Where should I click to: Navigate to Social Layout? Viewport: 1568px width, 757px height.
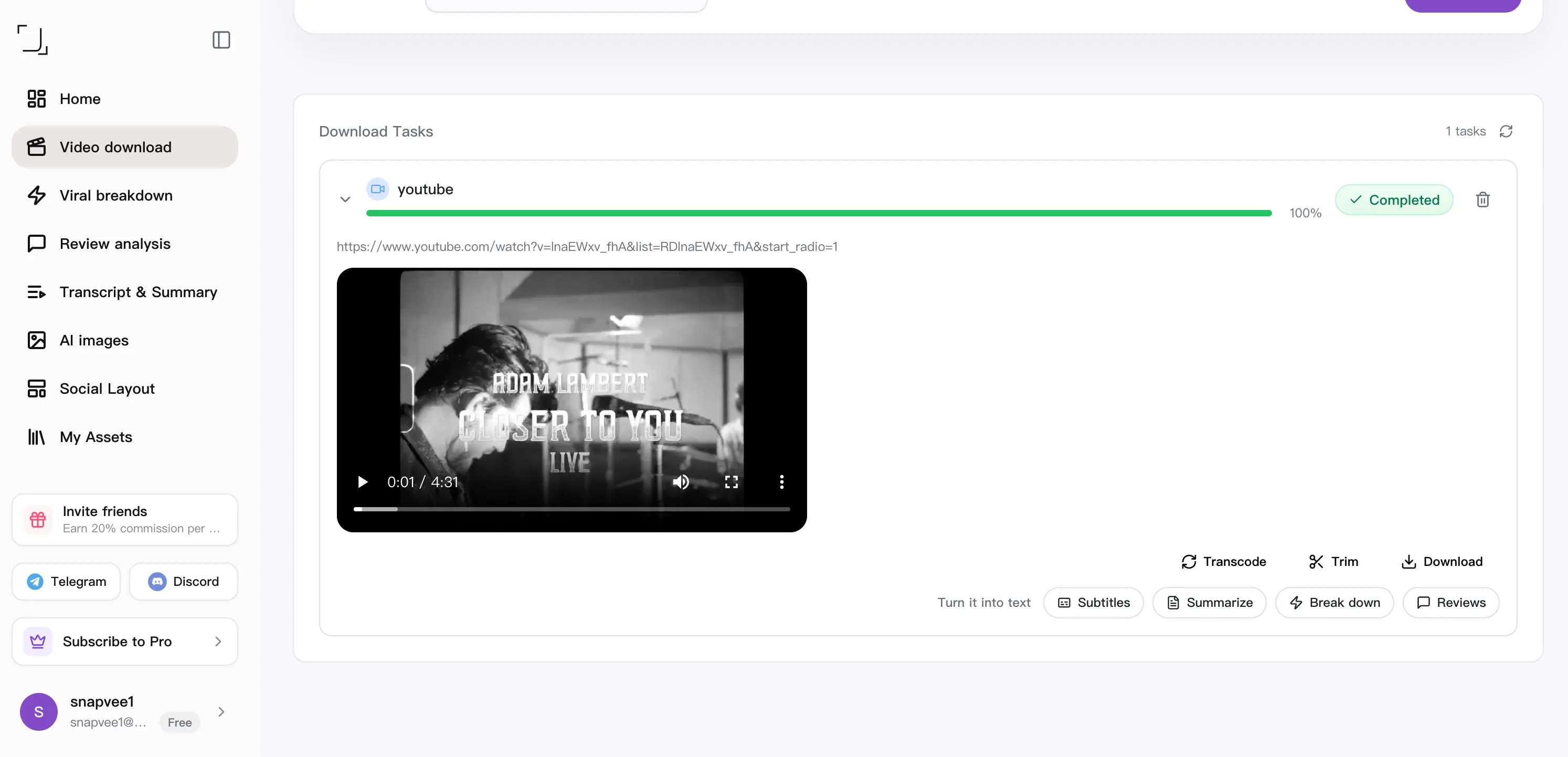coord(125,388)
